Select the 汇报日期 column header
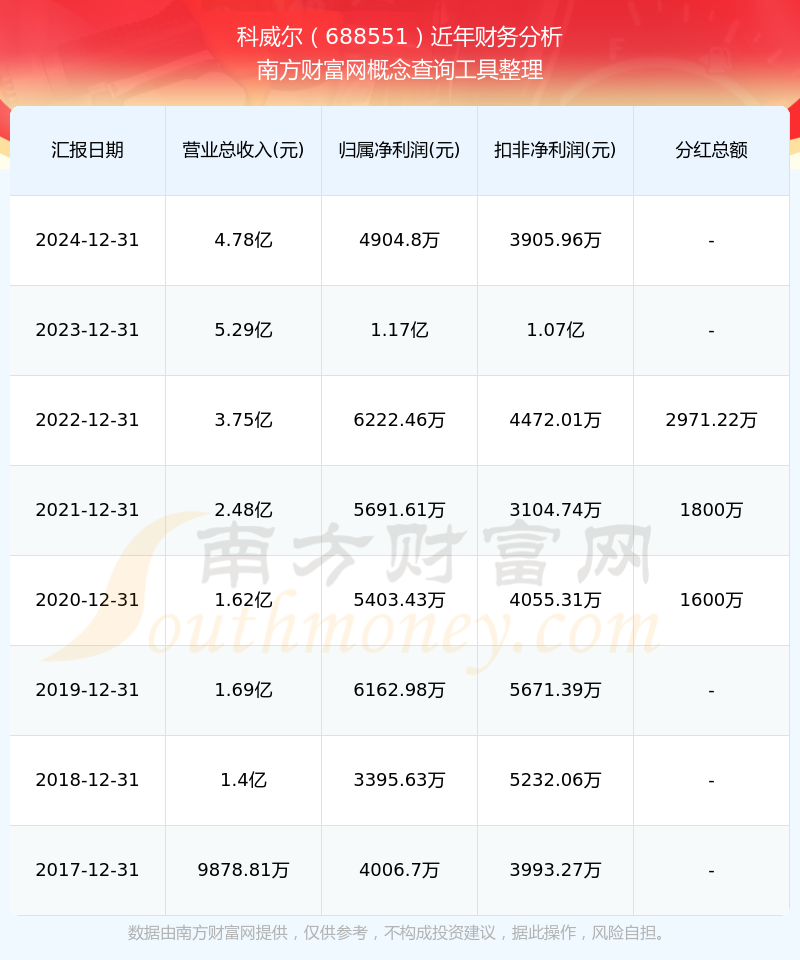Image resolution: width=800 pixels, height=960 pixels. [88, 150]
